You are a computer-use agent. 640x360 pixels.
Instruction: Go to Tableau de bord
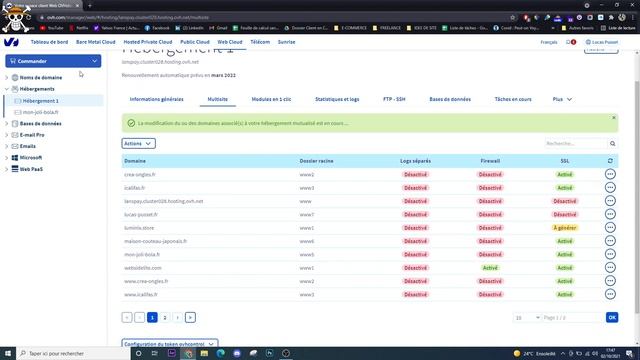click(x=49, y=42)
